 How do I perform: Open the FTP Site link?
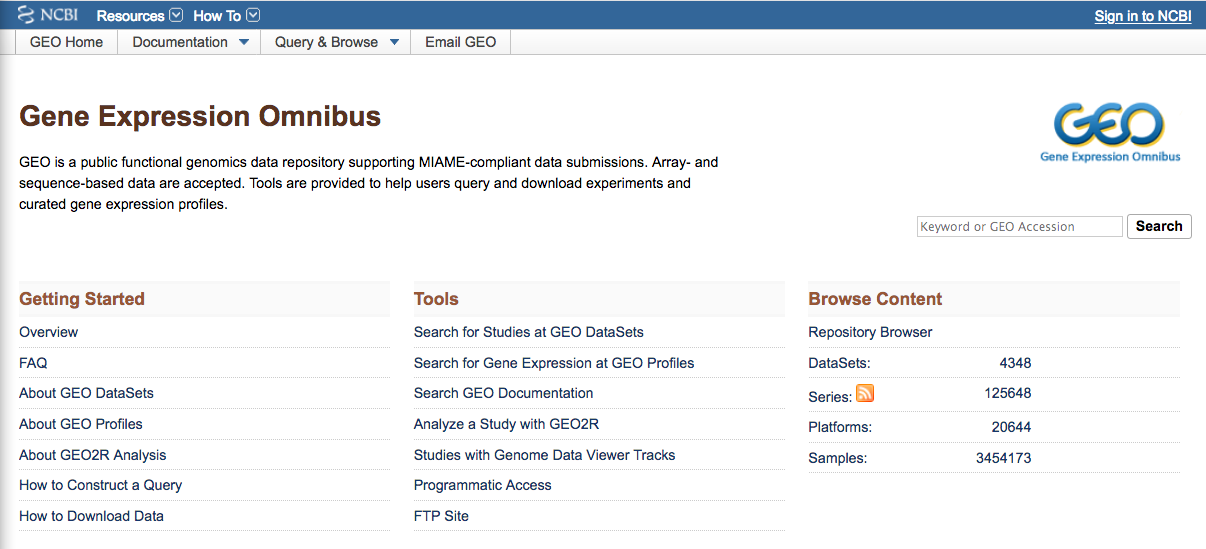(441, 516)
